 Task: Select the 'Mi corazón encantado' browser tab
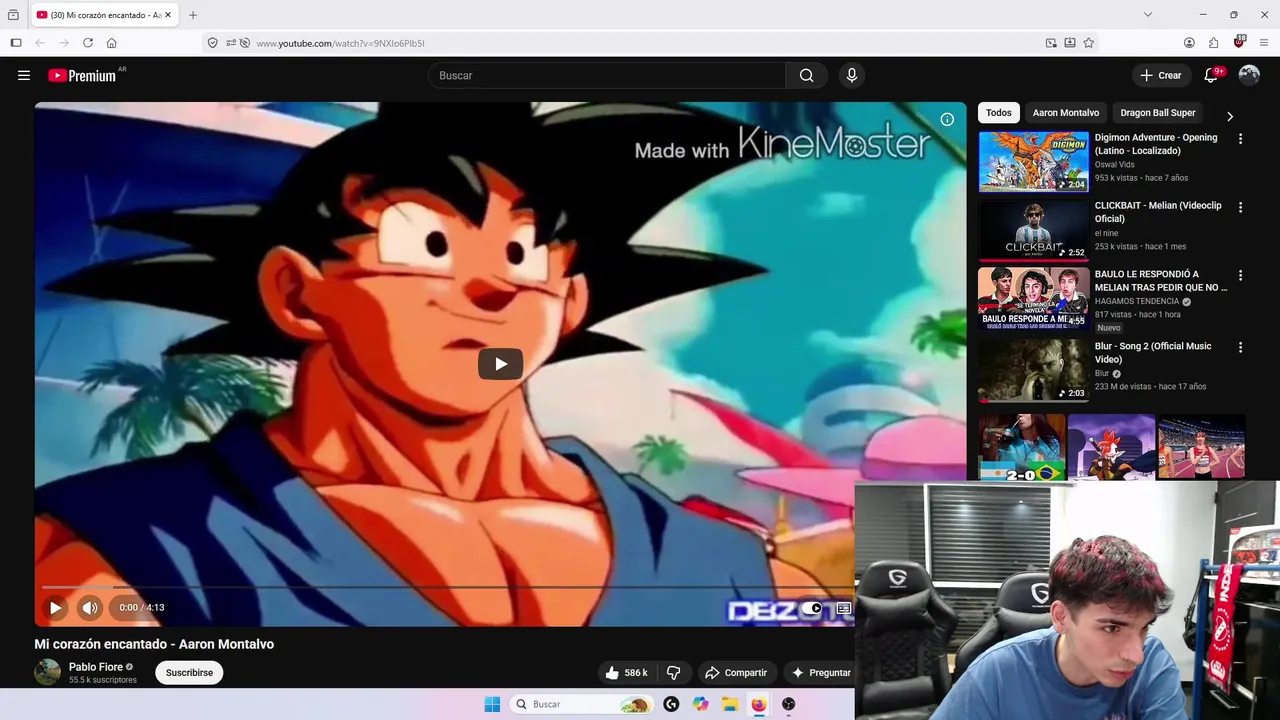pos(105,15)
